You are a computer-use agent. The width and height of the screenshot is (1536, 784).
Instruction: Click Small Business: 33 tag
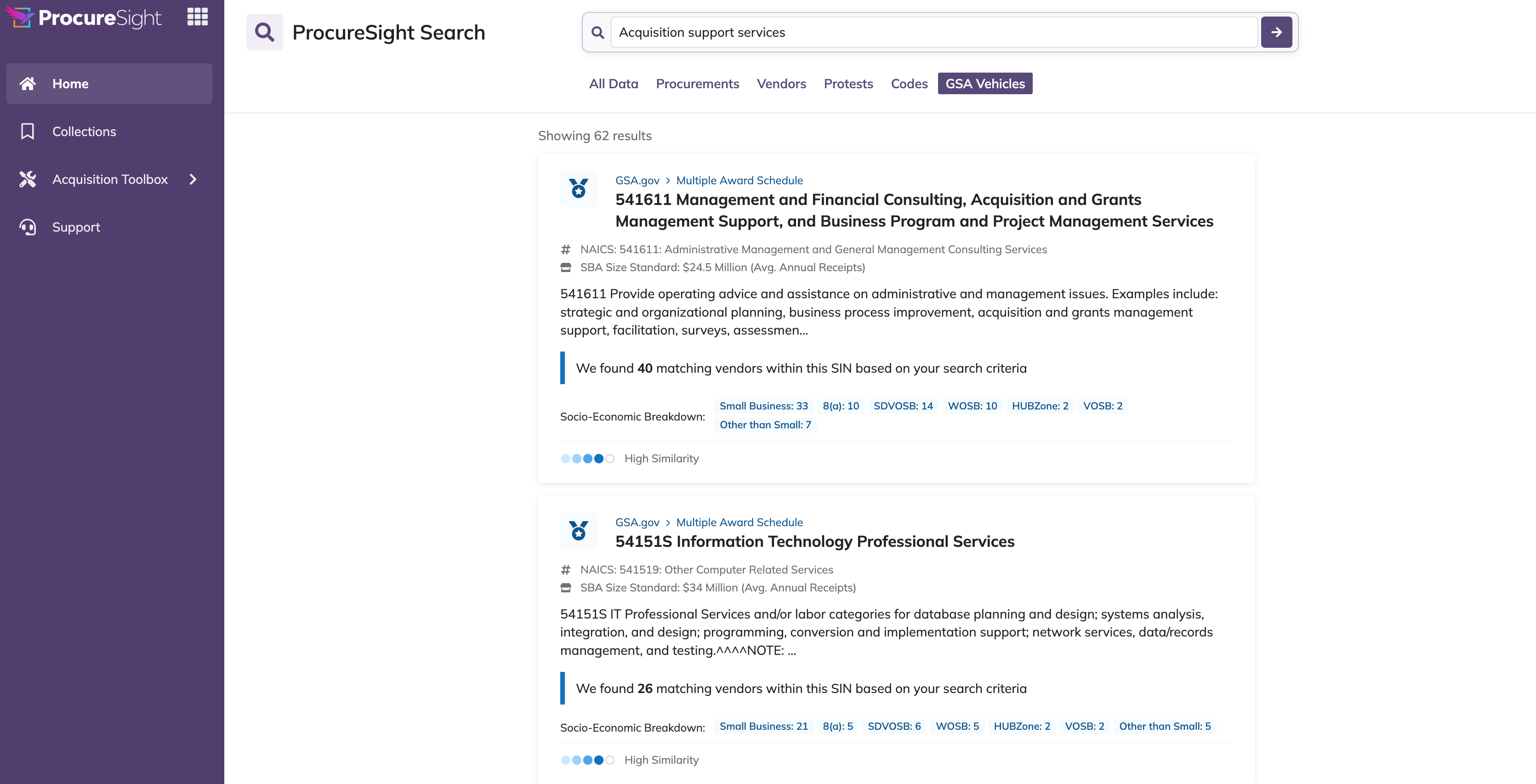click(763, 406)
